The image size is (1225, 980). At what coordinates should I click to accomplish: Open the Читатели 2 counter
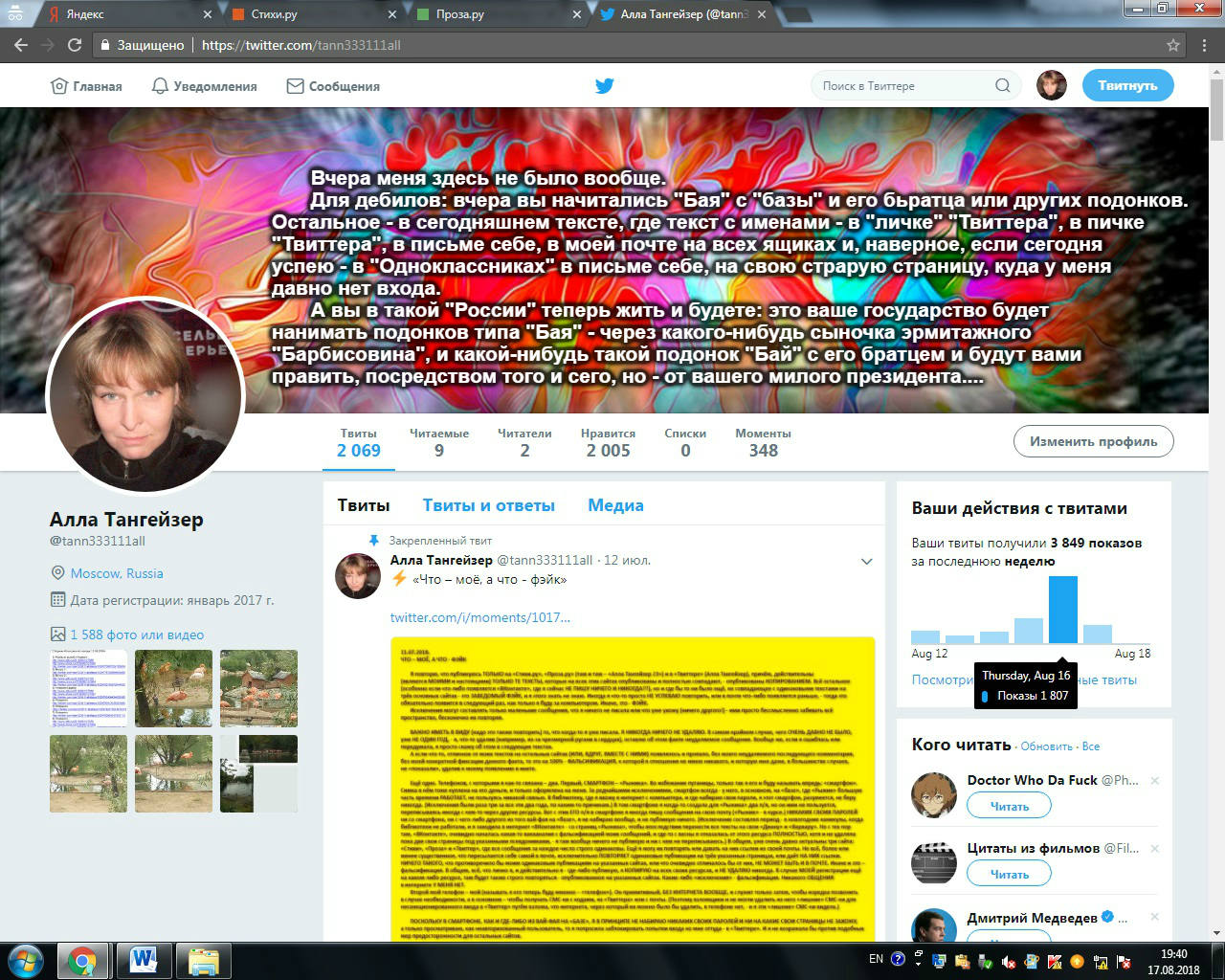[524, 442]
